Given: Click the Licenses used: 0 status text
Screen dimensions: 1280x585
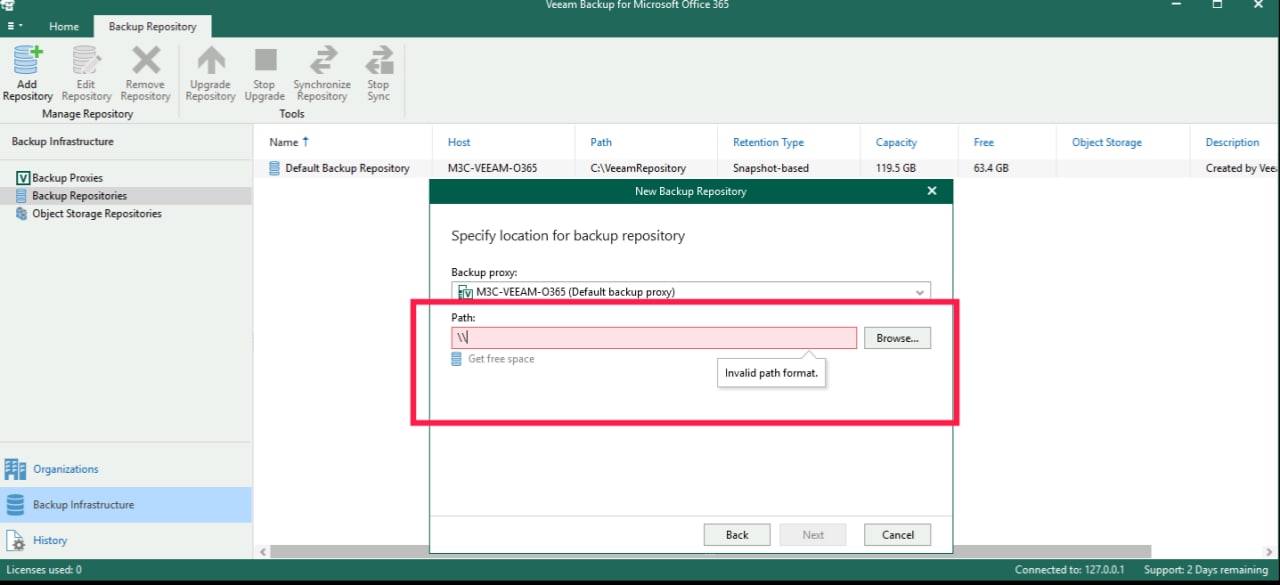Looking at the screenshot, I should click(x=44, y=570).
